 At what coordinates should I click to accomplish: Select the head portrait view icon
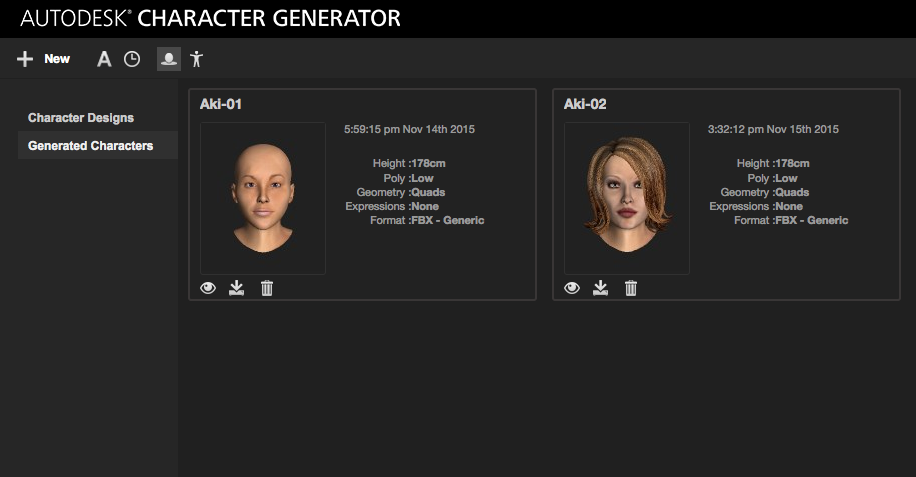coord(169,59)
